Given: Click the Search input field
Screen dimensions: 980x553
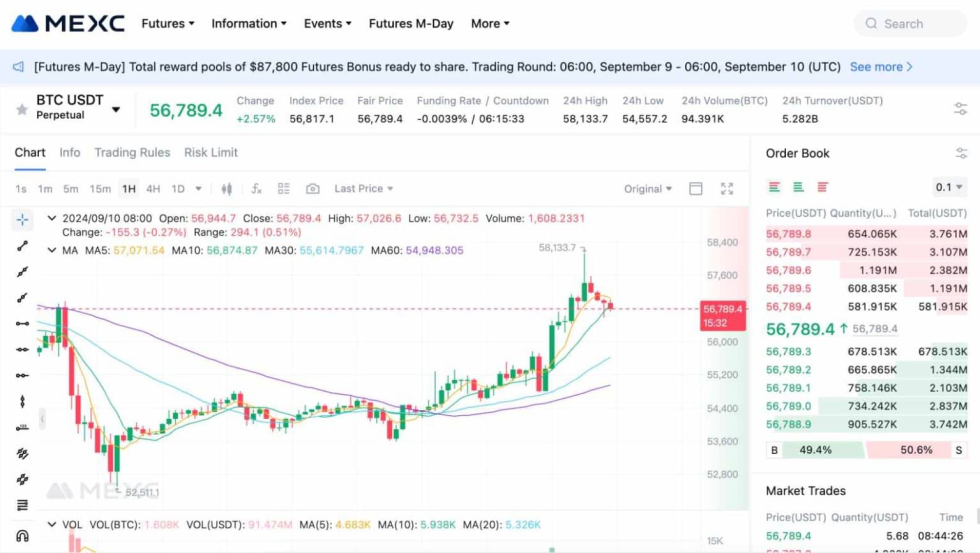Looking at the screenshot, I should click(910, 24).
